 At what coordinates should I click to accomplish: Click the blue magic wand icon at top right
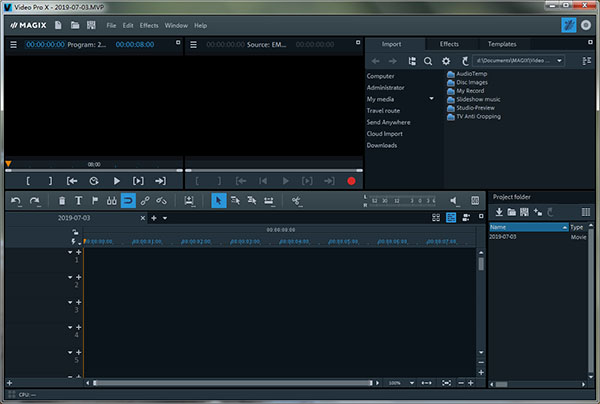[x=569, y=25]
